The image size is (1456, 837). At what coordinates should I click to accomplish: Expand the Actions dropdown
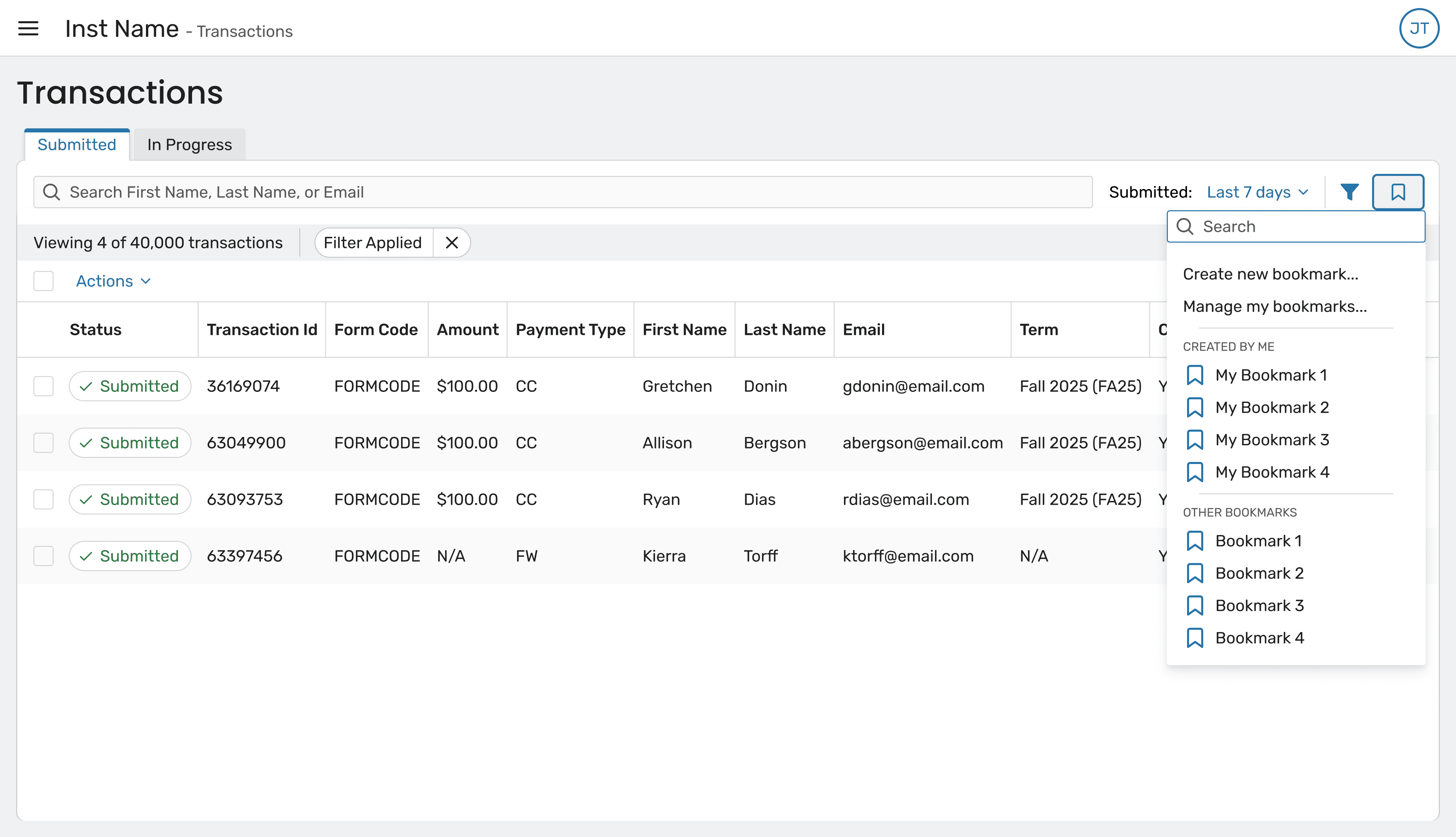[x=113, y=281]
